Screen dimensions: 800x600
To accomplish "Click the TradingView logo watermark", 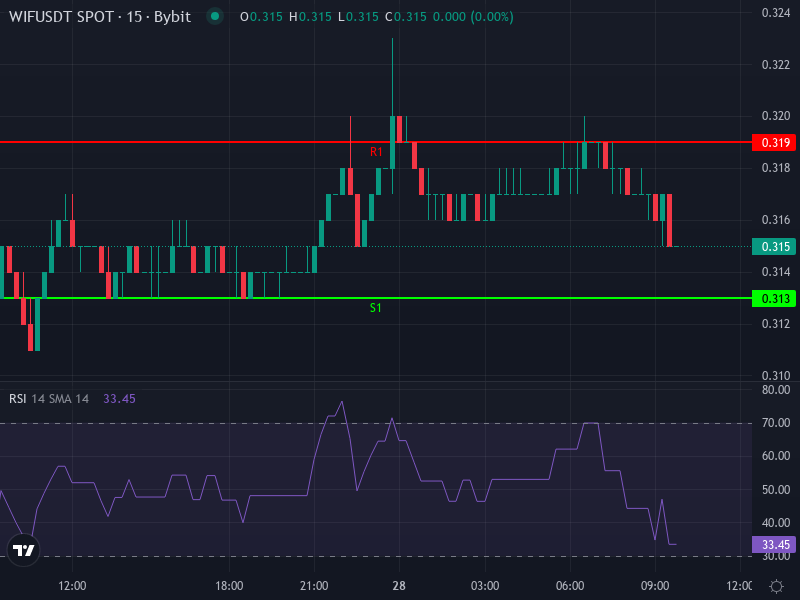I will tap(22, 549).
